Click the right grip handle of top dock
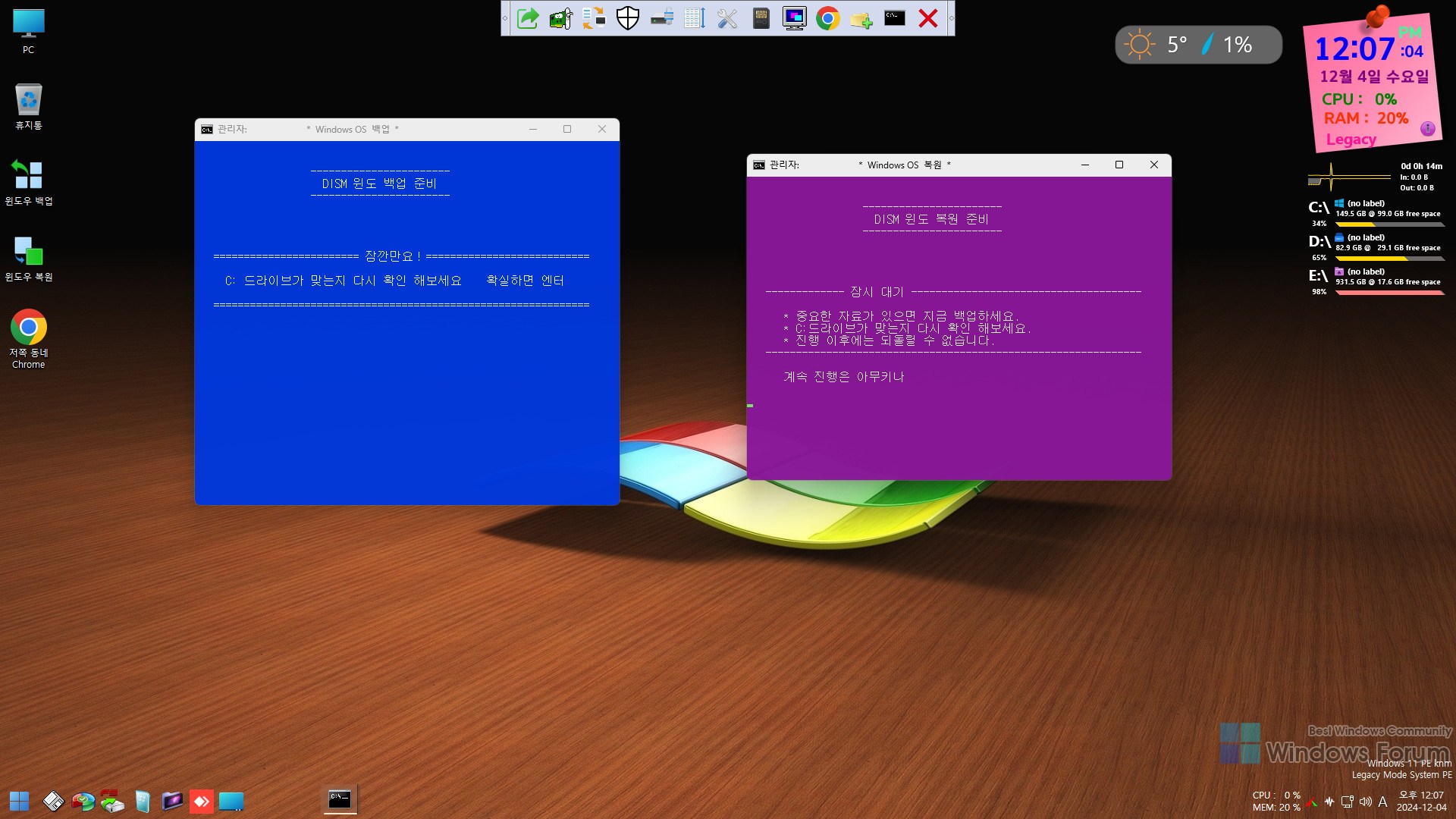This screenshot has width=1456, height=819. (x=951, y=18)
